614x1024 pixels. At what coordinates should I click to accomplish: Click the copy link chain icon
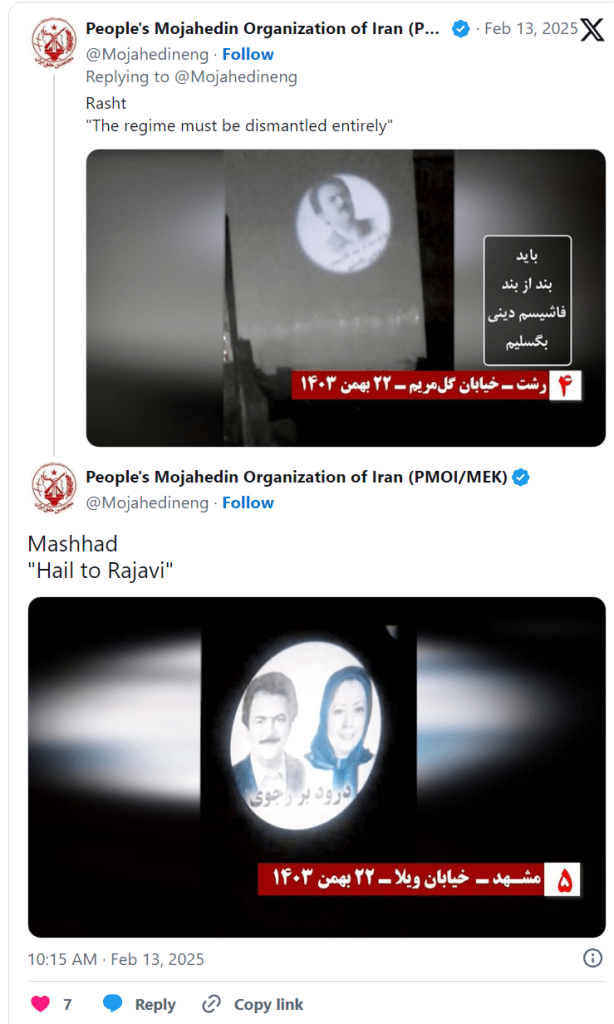pos(212,1004)
